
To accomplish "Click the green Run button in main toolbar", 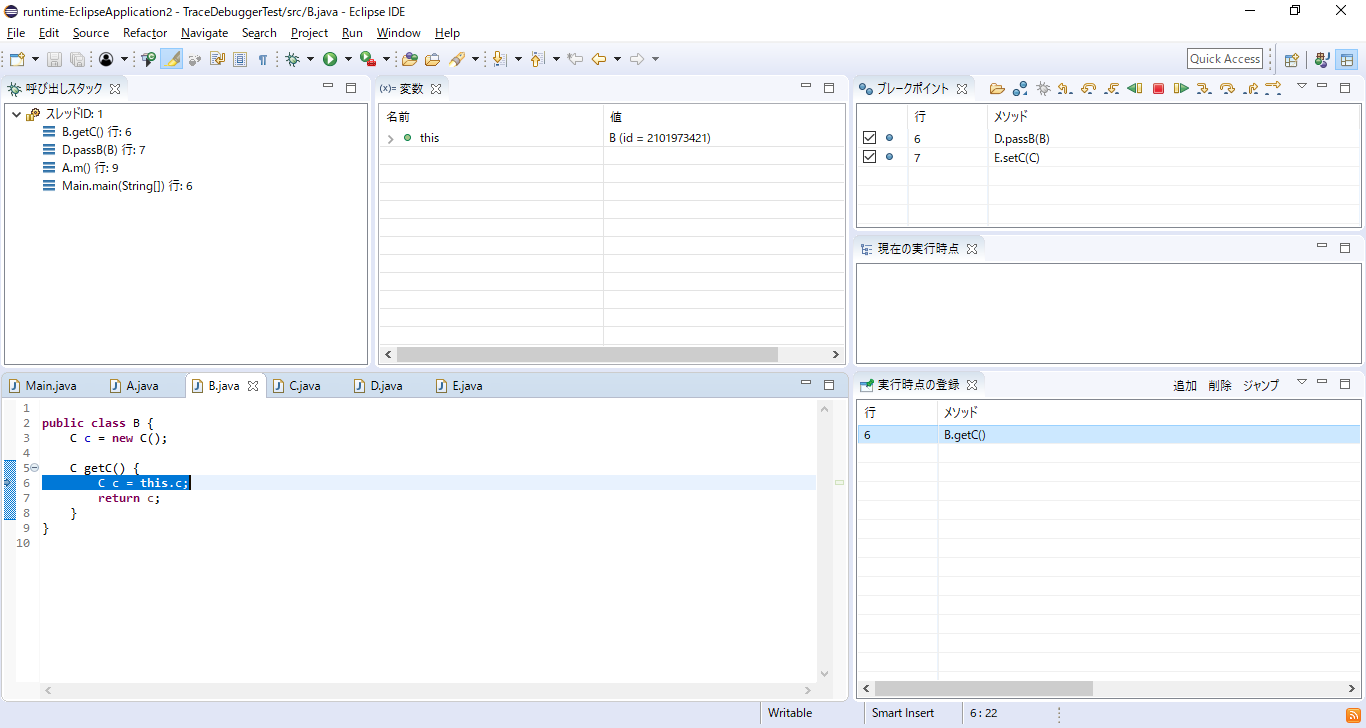I will pos(330,60).
